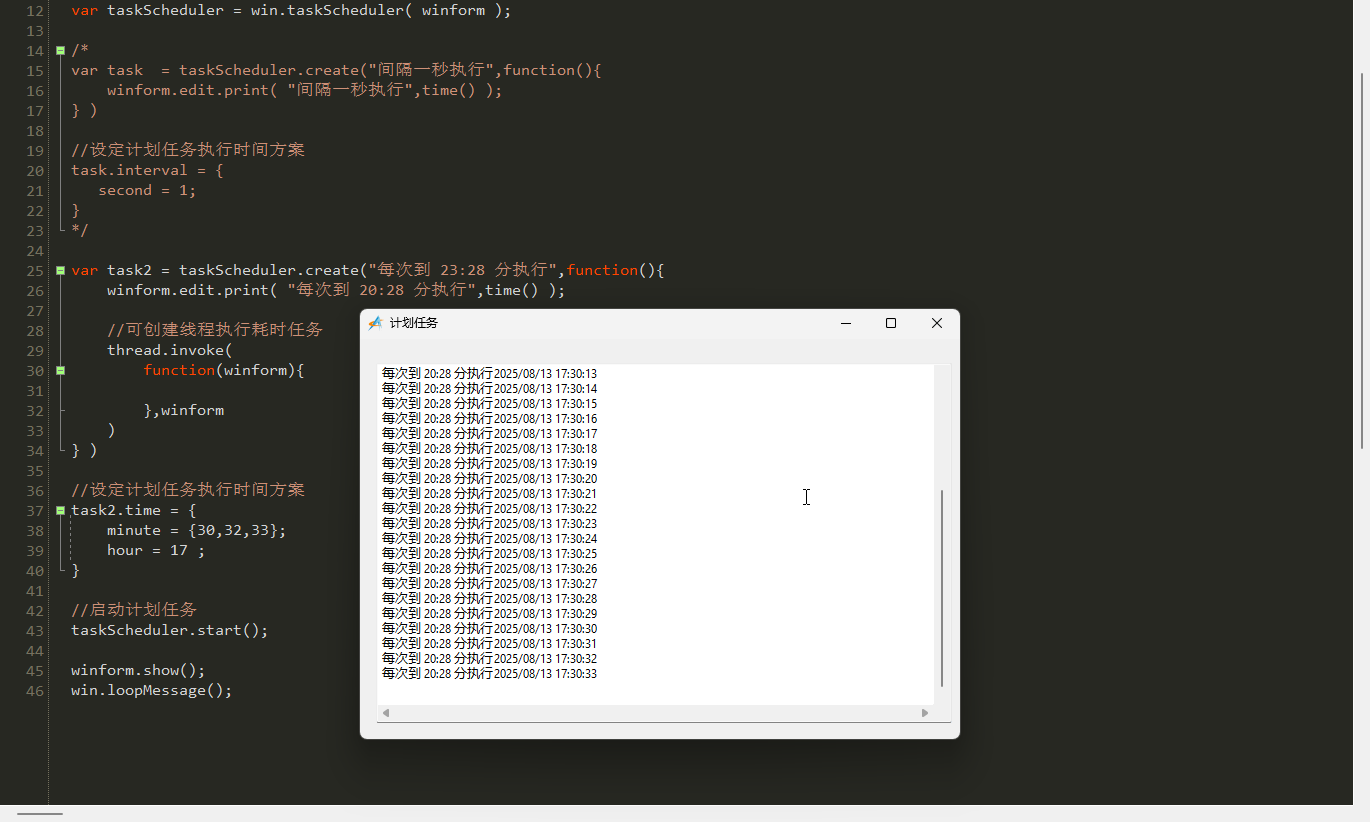This screenshot has height=822, width=1370.
Task: Click the code second = 1;
Action: [x=147, y=190]
